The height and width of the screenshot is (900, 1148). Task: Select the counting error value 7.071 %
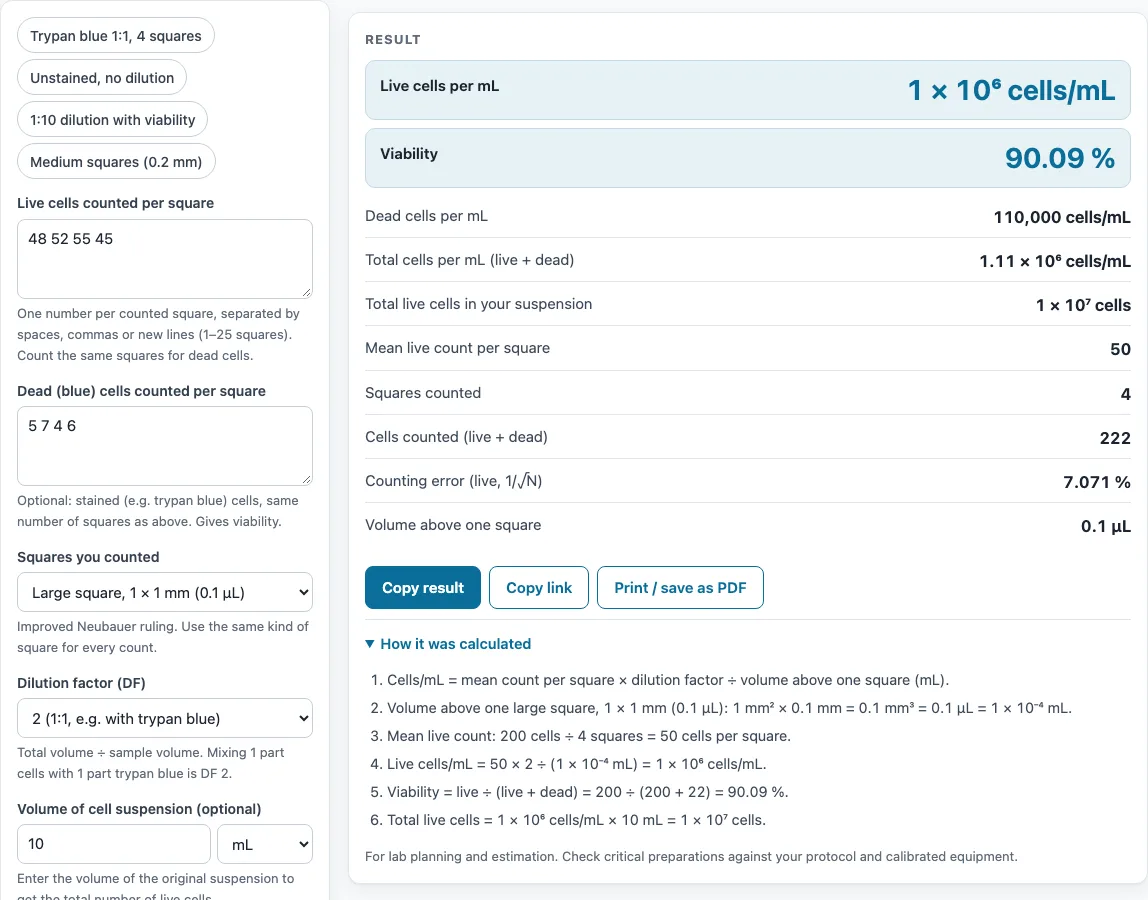[x=1097, y=482]
